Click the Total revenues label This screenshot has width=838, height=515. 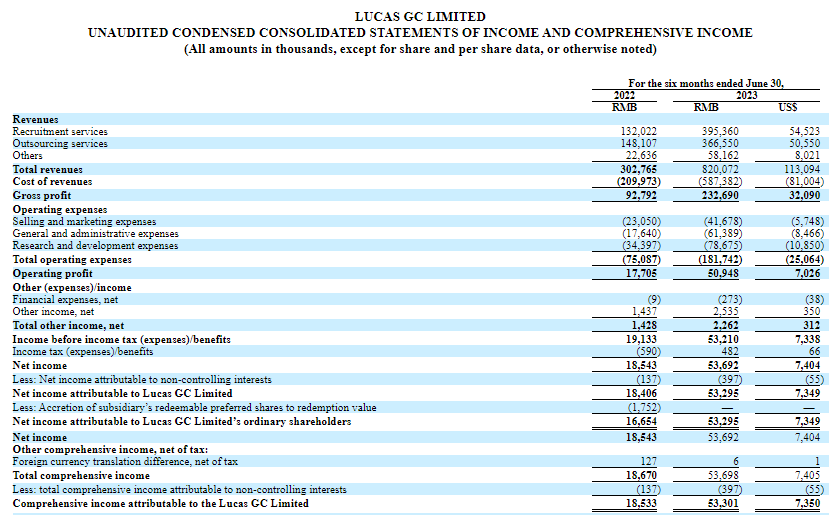point(48,169)
